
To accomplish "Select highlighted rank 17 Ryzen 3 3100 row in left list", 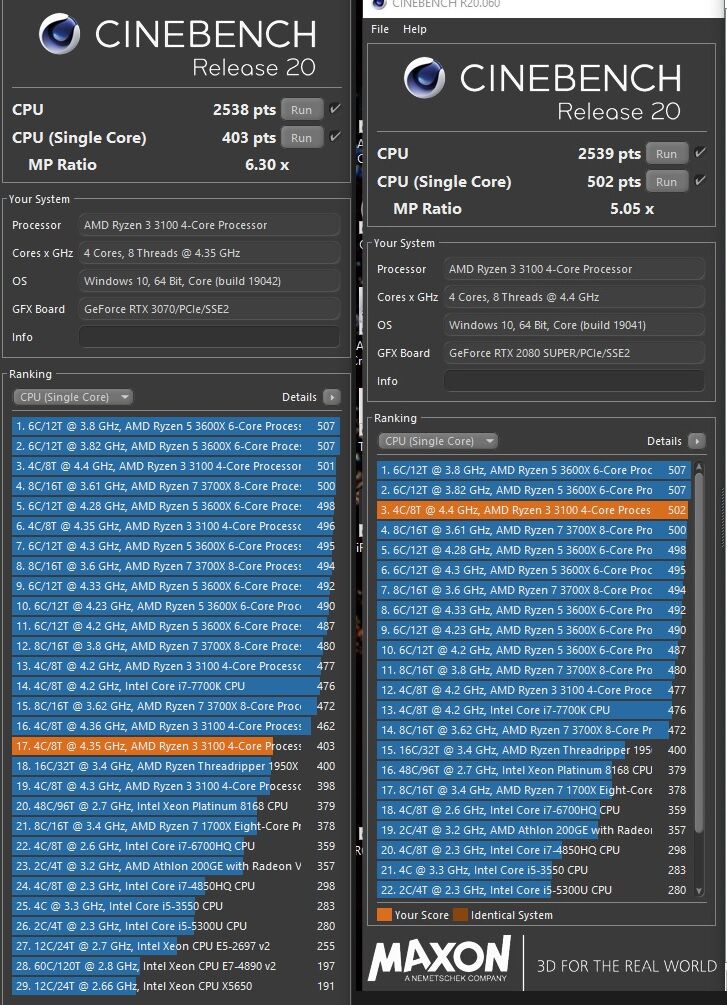I will [x=175, y=746].
